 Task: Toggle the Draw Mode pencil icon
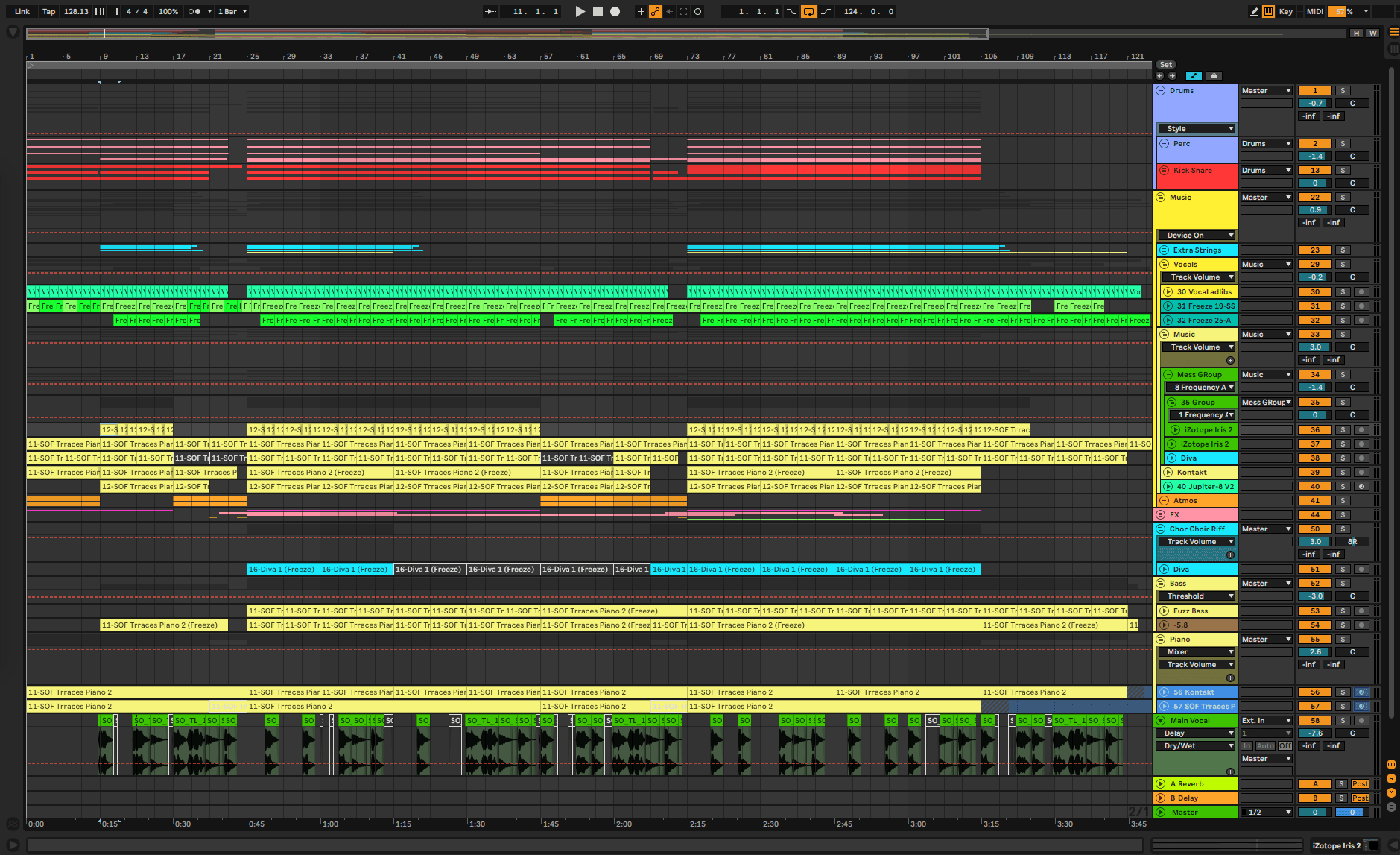1254,11
